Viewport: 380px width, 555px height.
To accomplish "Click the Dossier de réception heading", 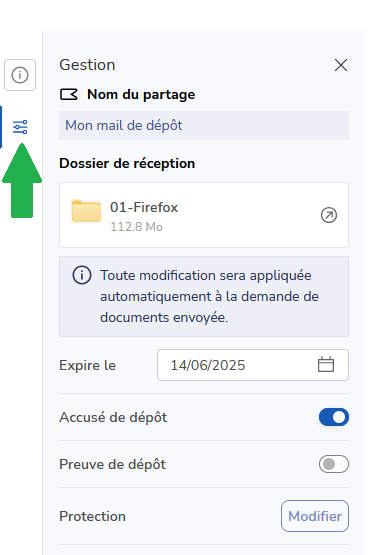I will coord(127,164).
